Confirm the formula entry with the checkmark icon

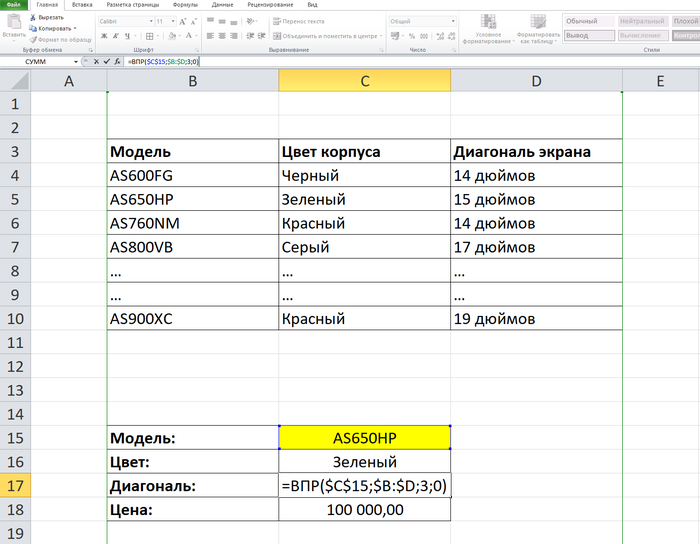(x=107, y=62)
